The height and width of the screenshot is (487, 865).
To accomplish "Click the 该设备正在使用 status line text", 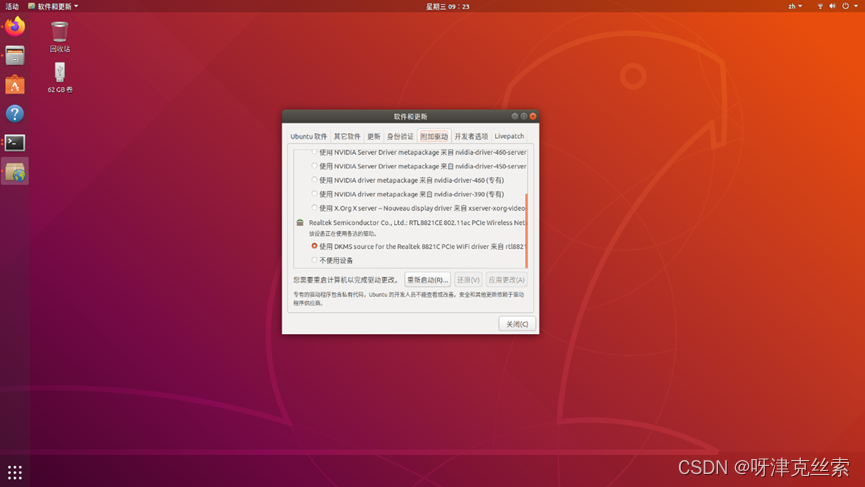I will (x=342, y=234).
